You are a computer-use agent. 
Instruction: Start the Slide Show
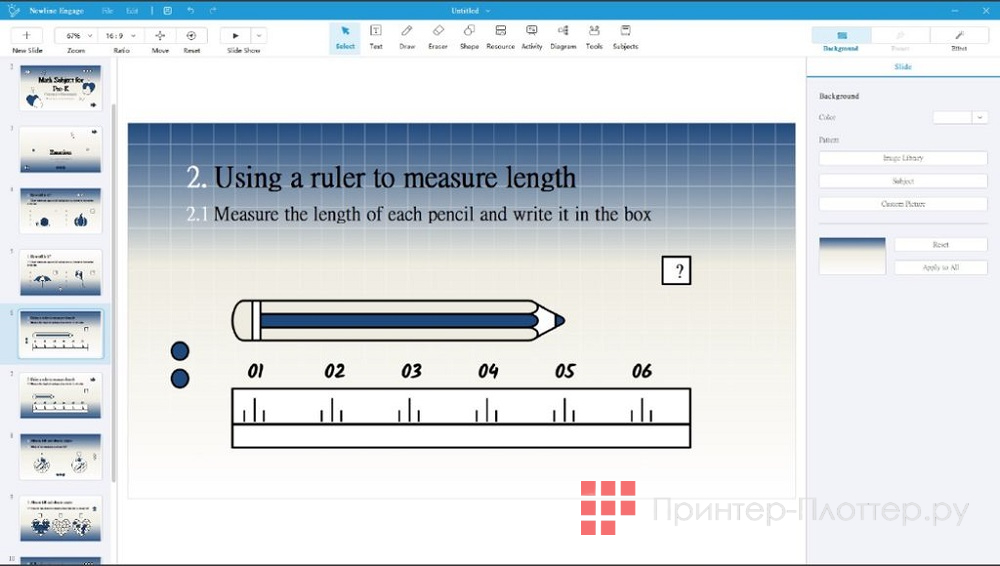tap(235, 35)
